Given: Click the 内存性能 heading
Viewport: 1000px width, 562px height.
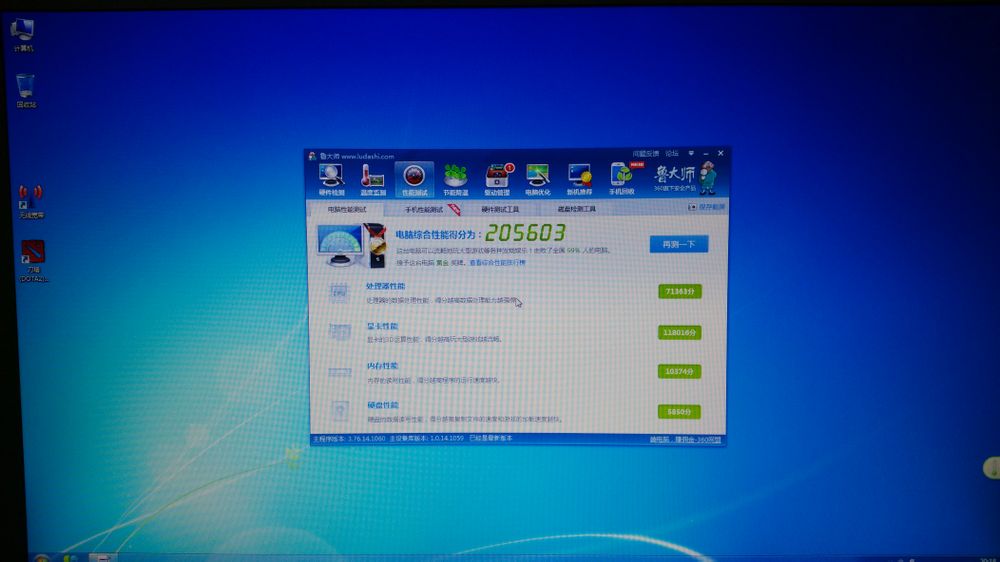Looking at the screenshot, I should click(x=382, y=366).
